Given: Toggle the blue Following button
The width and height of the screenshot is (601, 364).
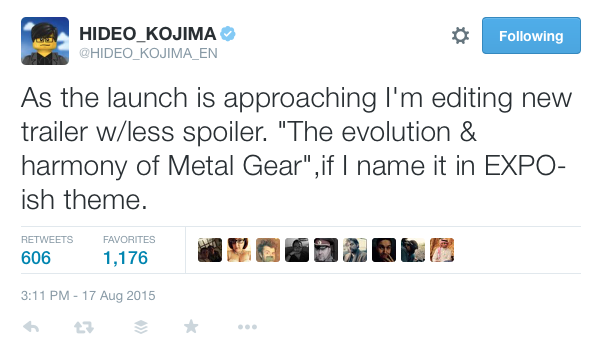Looking at the screenshot, I should pyautogui.click(x=531, y=36).
